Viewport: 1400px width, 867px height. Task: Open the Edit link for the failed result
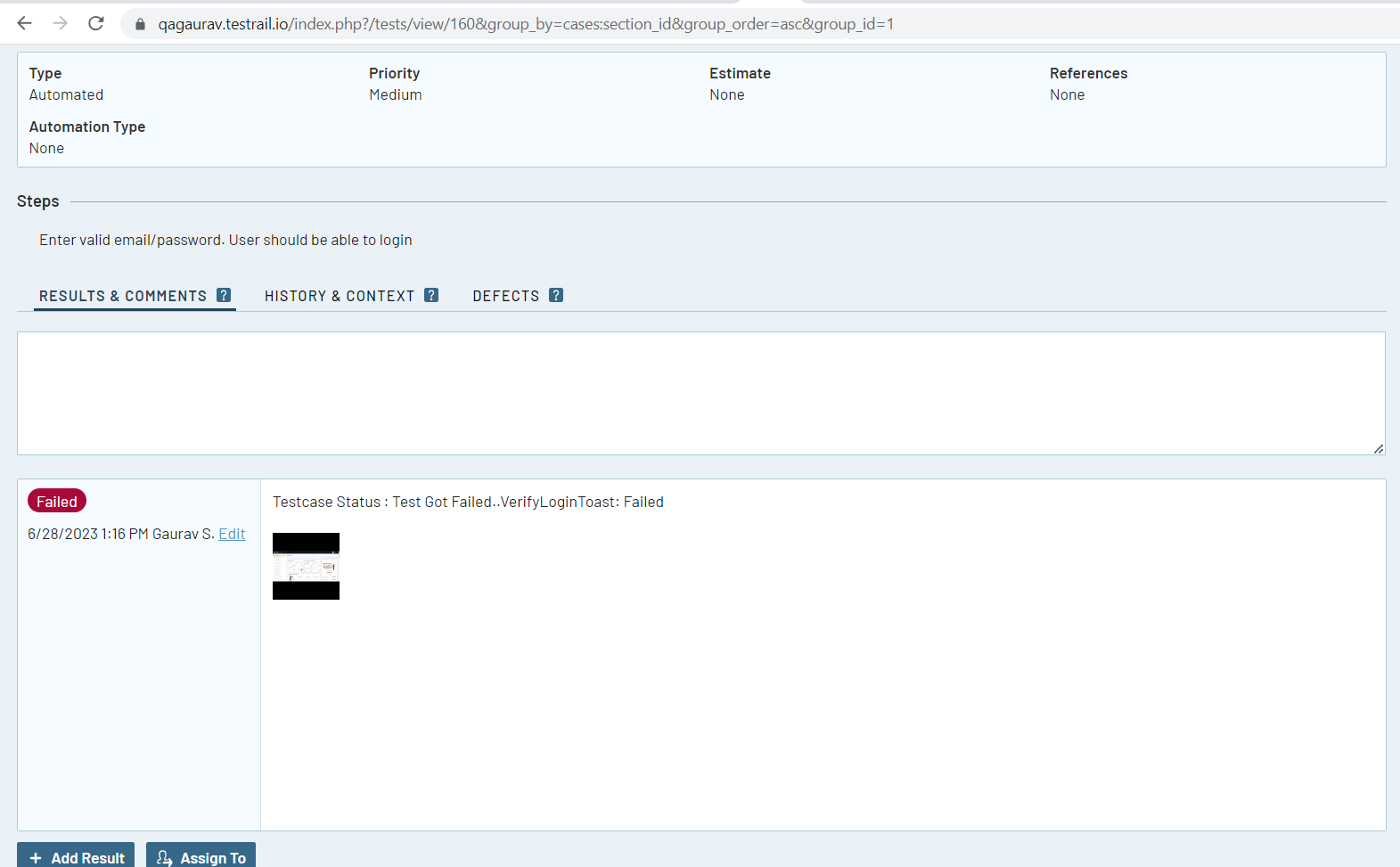click(232, 534)
